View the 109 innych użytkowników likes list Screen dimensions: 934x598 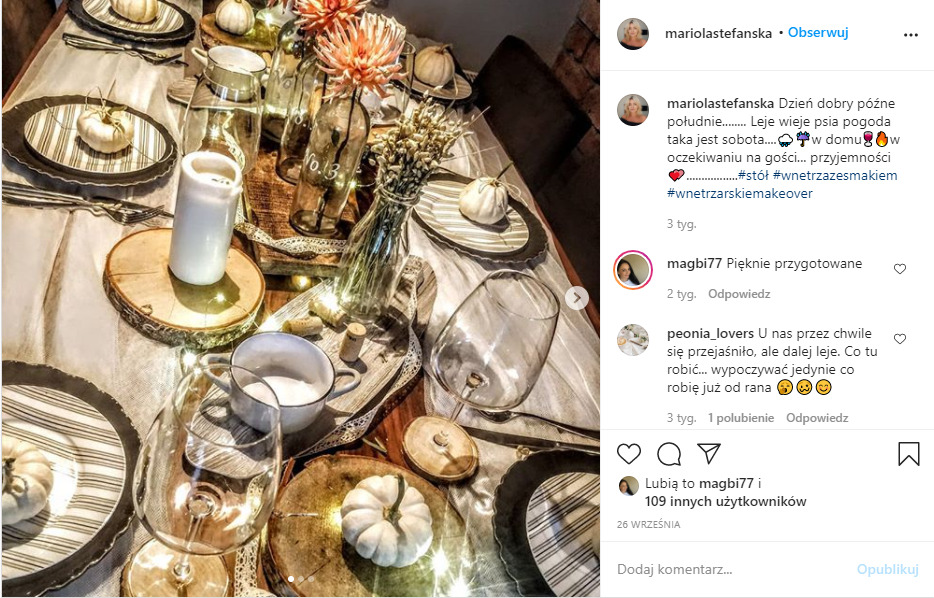(725, 502)
